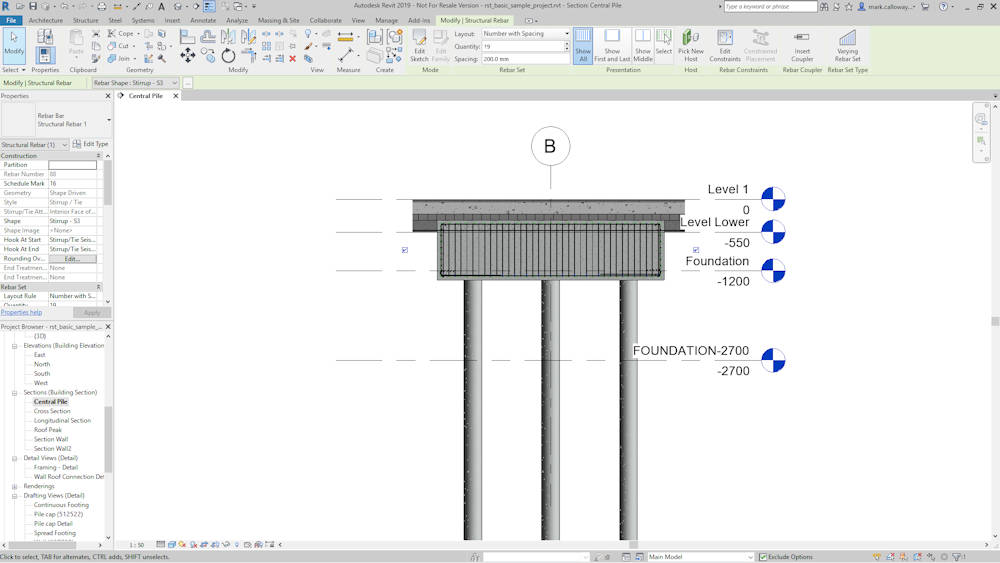
Task: Open the Rebar Shape Stirrup - S3 dropdown
Action: pyautogui.click(x=136, y=83)
